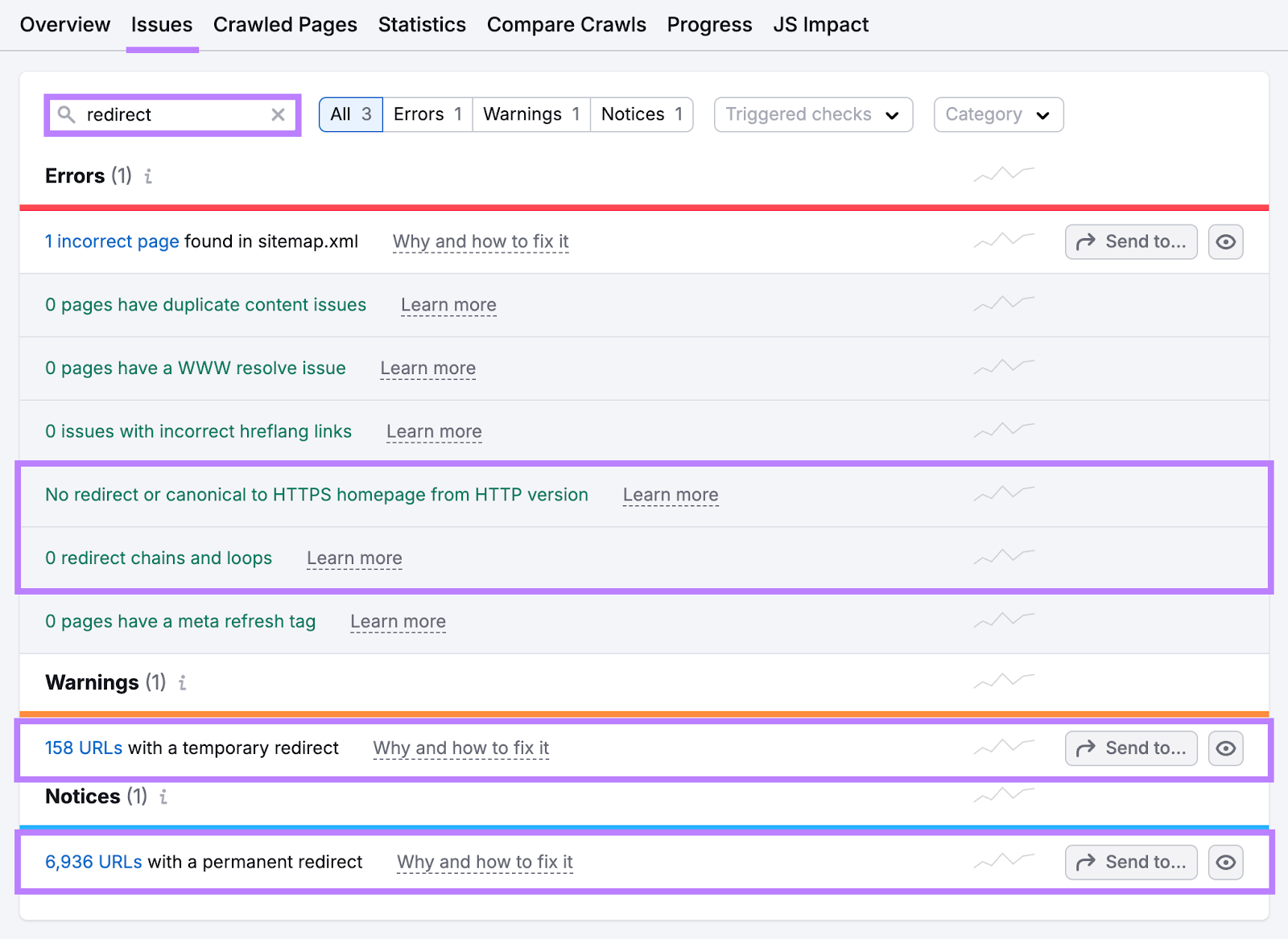This screenshot has height=939, width=1288.
Task: Open the JS Impact tab
Action: [820, 24]
